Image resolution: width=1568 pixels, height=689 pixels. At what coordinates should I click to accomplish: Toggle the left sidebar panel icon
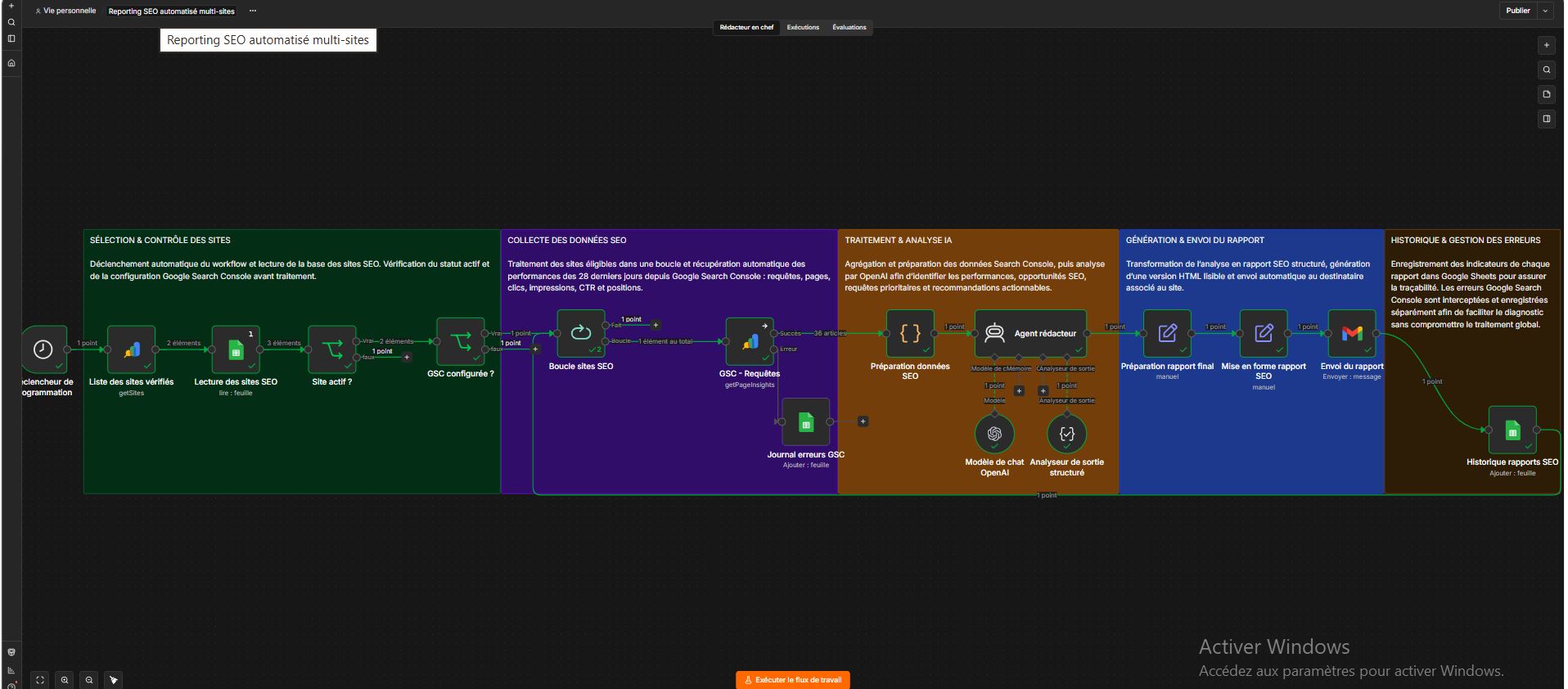[11, 38]
